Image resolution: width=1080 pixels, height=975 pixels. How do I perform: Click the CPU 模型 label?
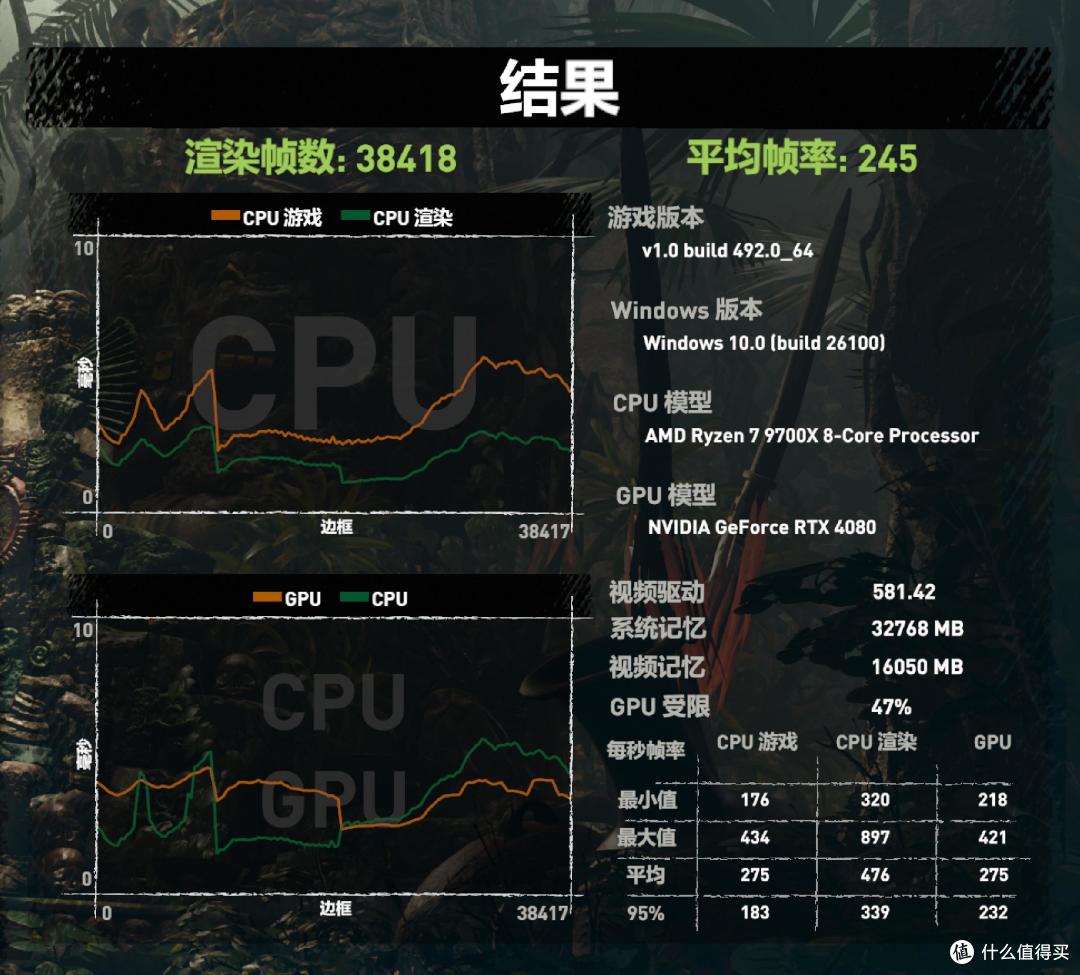coord(662,403)
